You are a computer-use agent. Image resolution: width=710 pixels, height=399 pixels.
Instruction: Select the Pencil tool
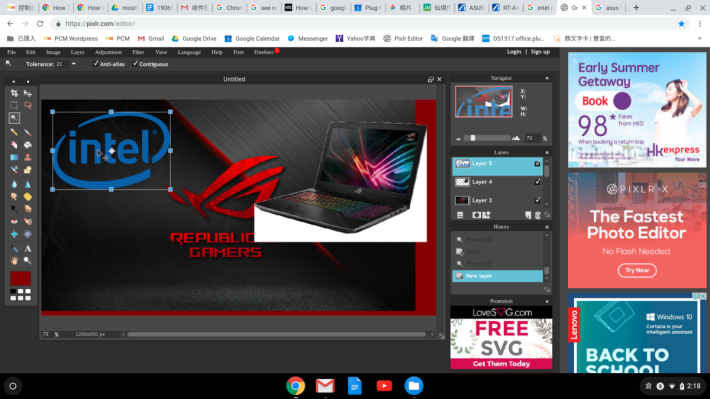click(14, 132)
